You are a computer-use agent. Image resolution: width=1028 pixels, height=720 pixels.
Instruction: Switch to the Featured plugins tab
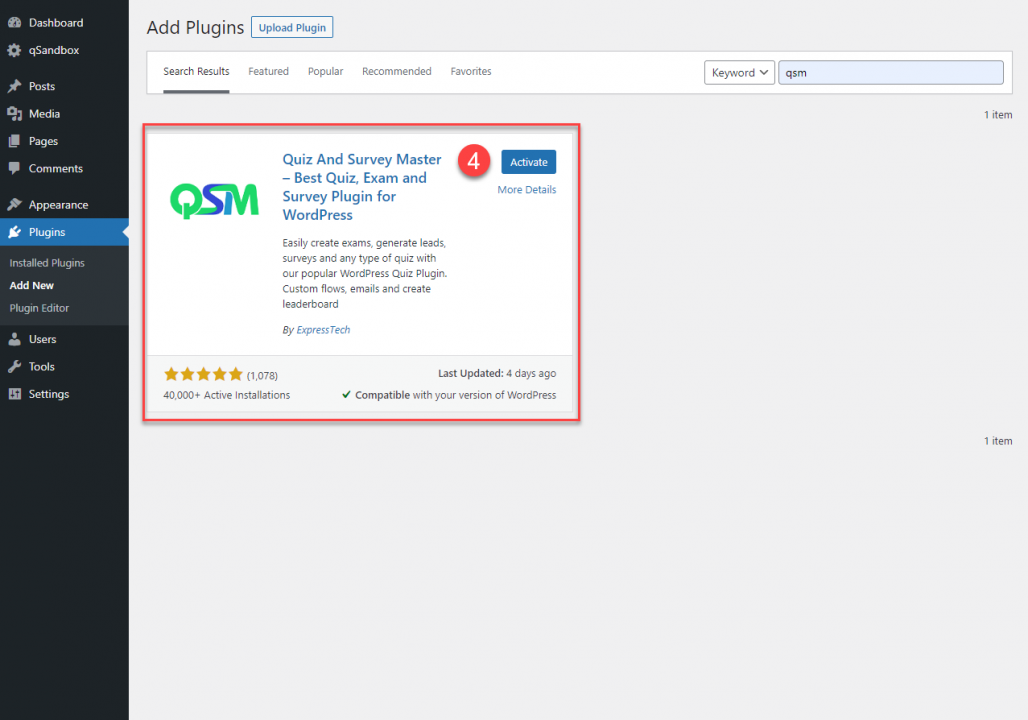(268, 71)
